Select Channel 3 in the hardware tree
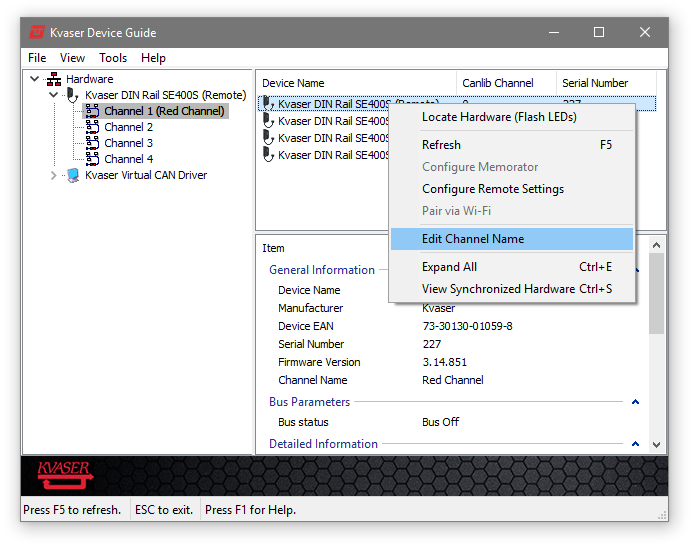Image resolution: width=697 pixels, height=554 pixels. (128, 143)
